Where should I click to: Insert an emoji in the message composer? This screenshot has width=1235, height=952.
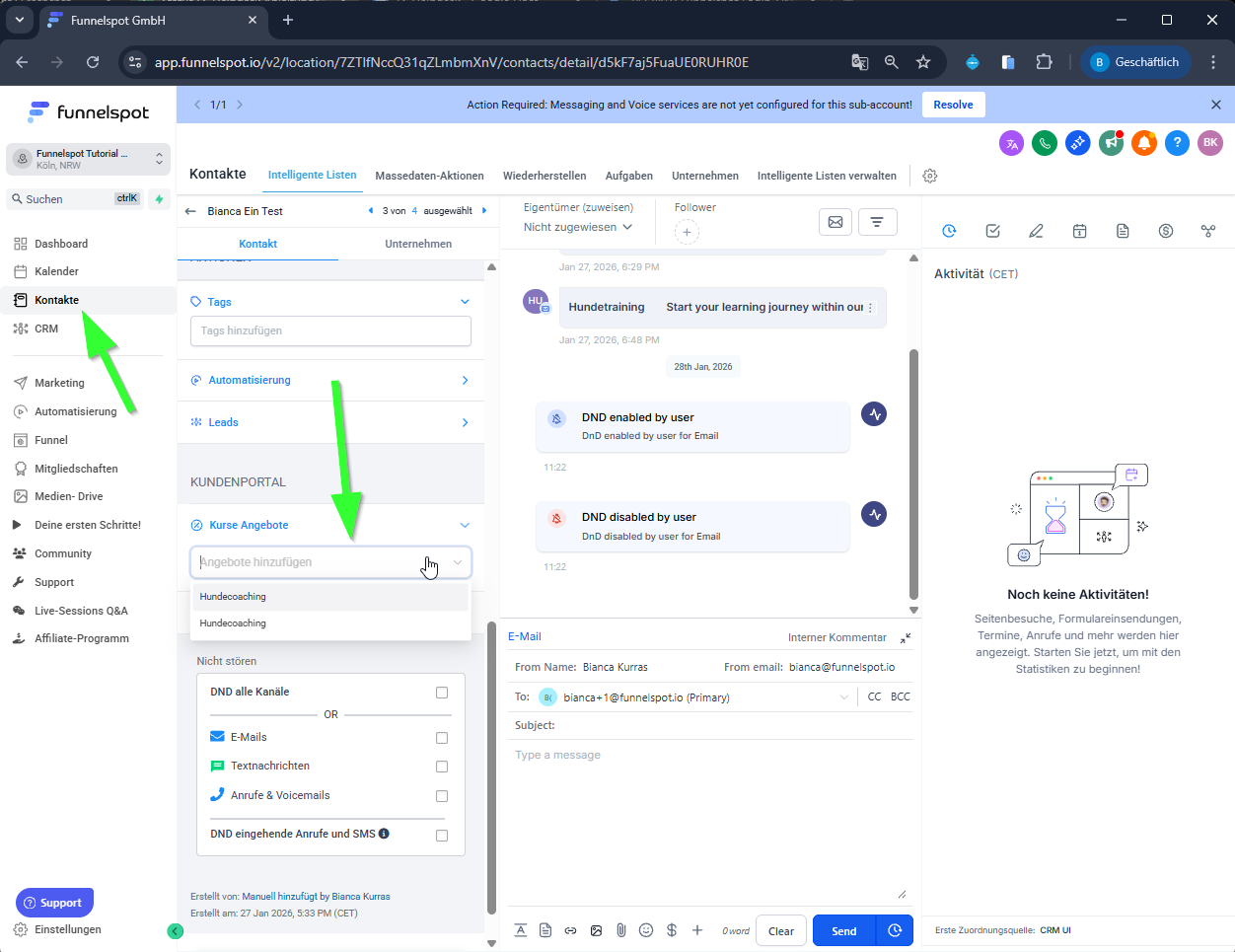point(646,930)
